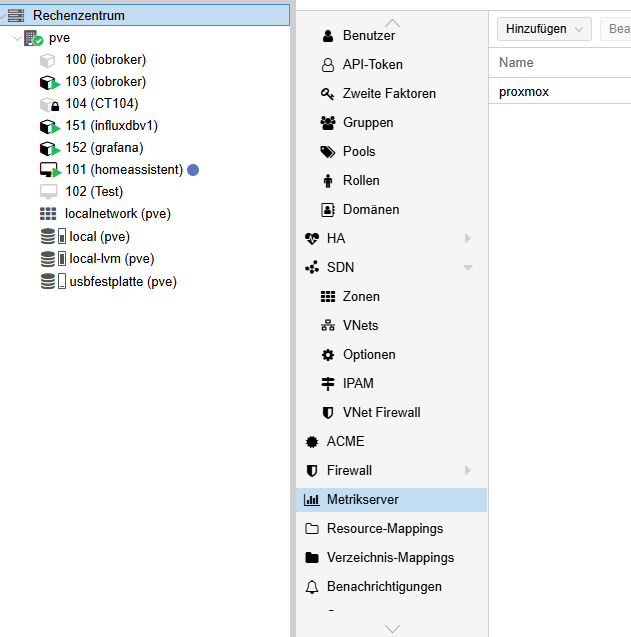Screen dimensions: 631x637
Task: Click the partially visible Bearbeiten button
Action: click(x=616, y=29)
